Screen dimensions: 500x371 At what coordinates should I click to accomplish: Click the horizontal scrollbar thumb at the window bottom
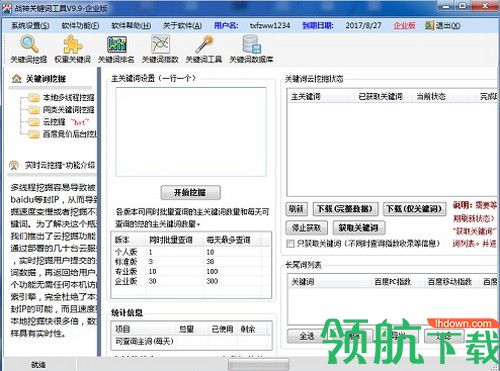(258, 365)
